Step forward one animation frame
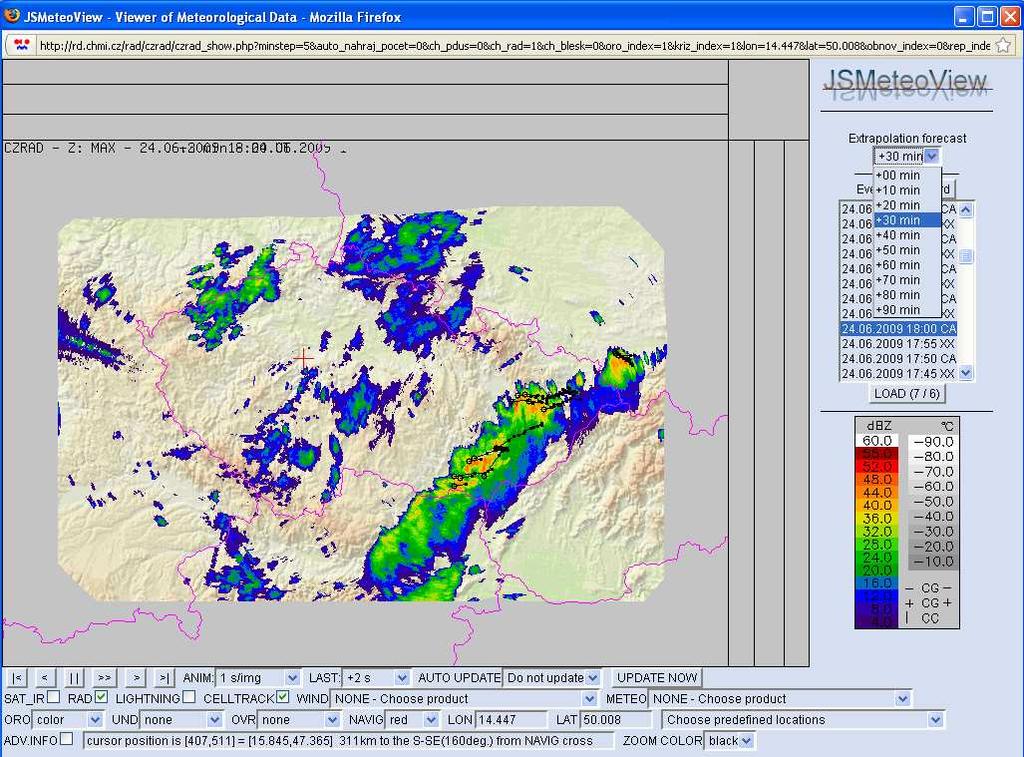The width and height of the screenshot is (1024, 757). pos(136,678)
